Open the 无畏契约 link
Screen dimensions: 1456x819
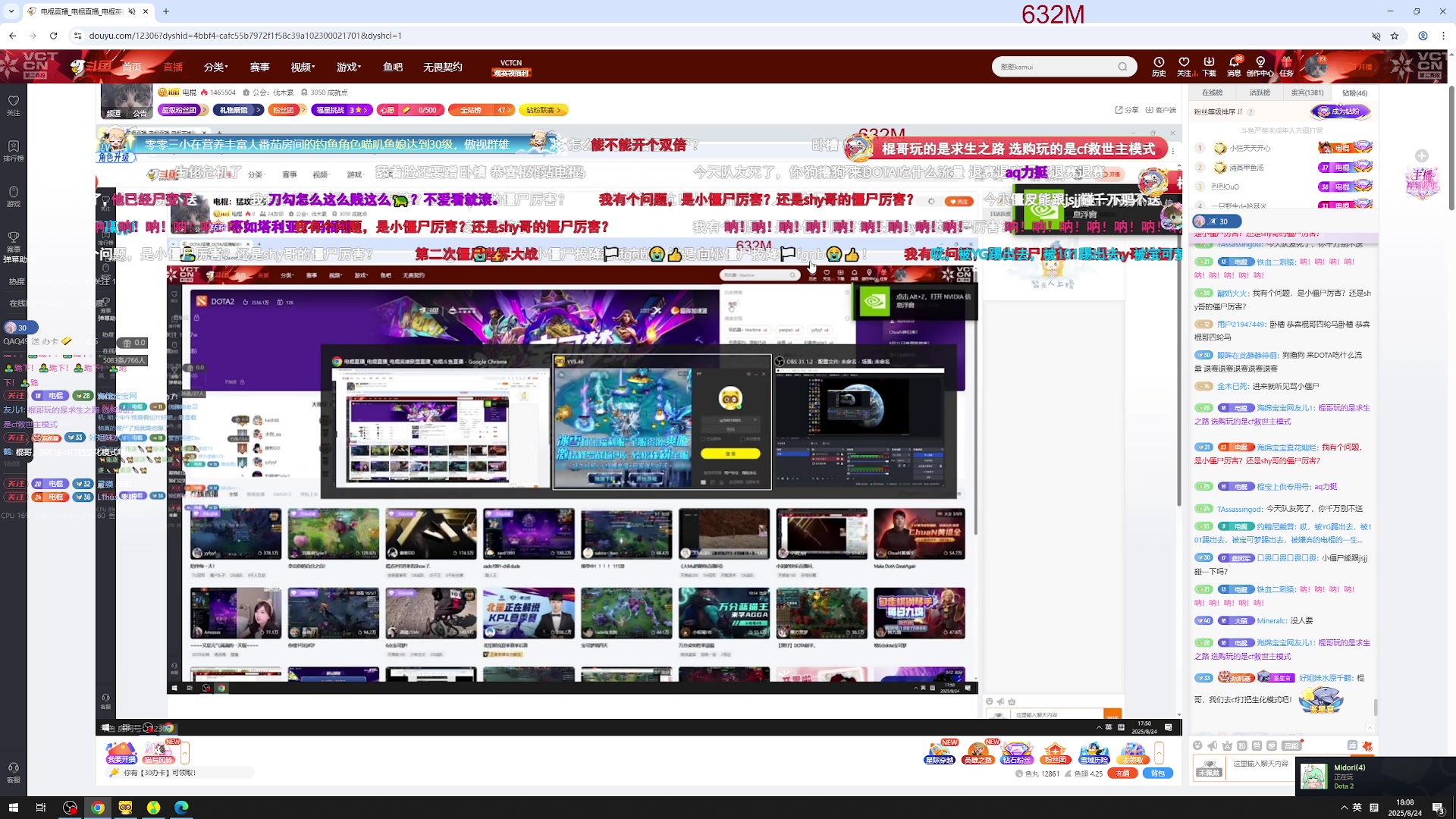(x=443, y=67)
